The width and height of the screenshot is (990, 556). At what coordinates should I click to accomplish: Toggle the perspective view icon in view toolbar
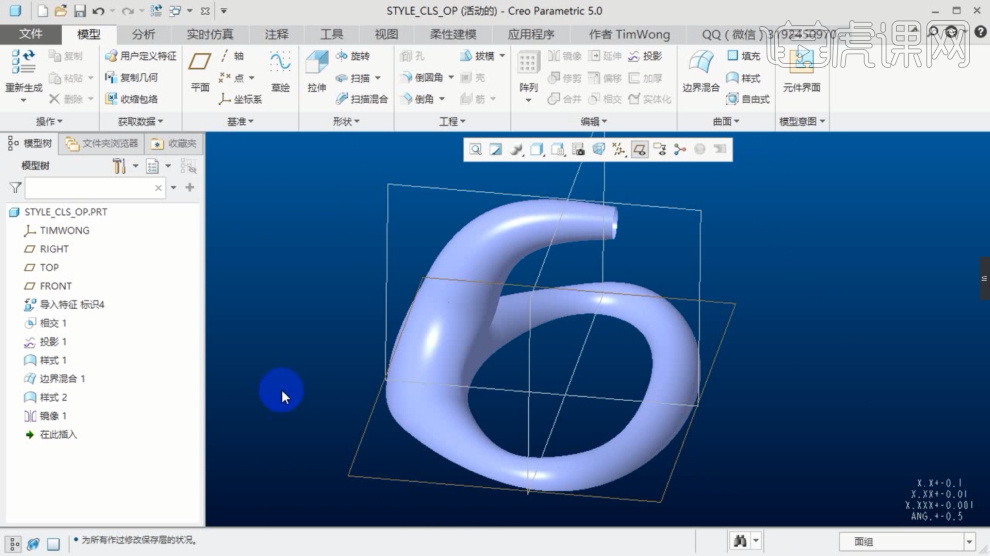point(598,150)
